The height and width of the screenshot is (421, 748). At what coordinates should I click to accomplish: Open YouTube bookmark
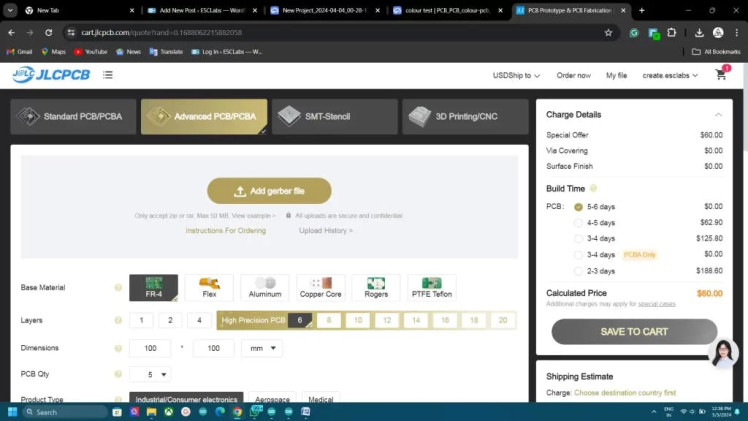click(x=91, y=51)
